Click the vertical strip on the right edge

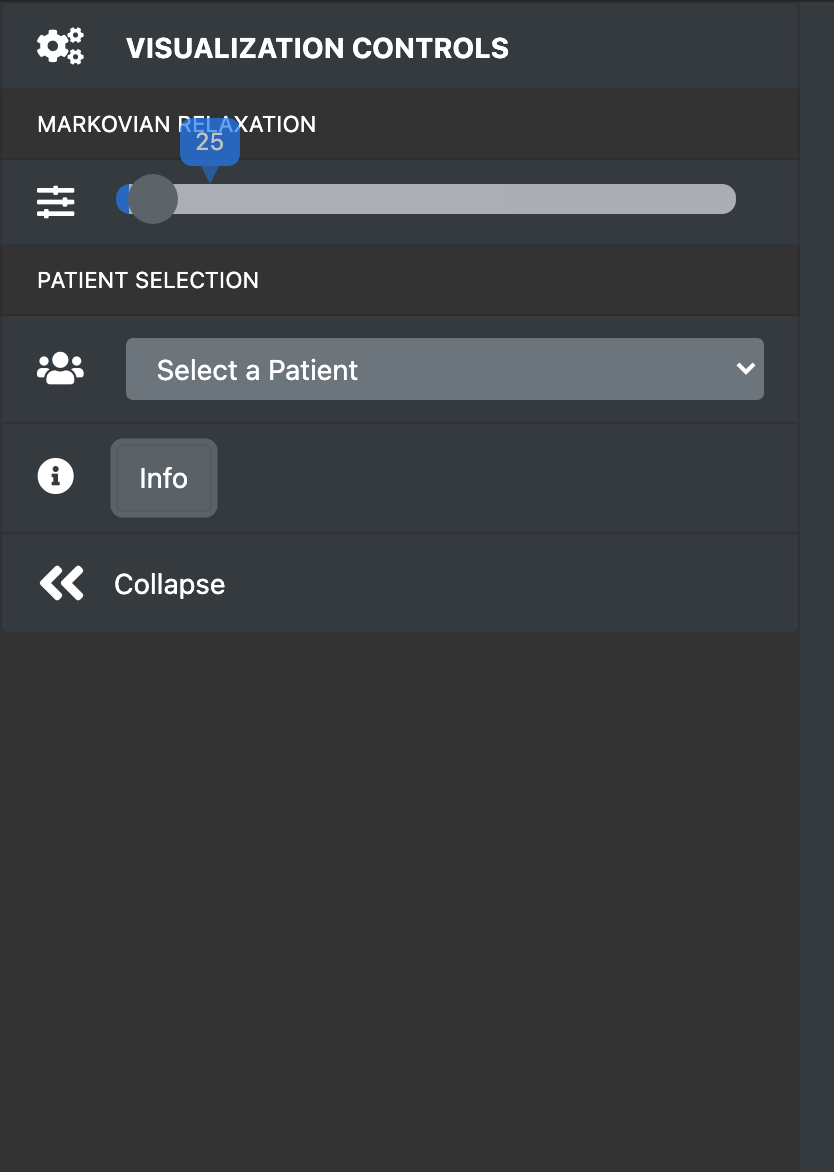tap(817, 586)
